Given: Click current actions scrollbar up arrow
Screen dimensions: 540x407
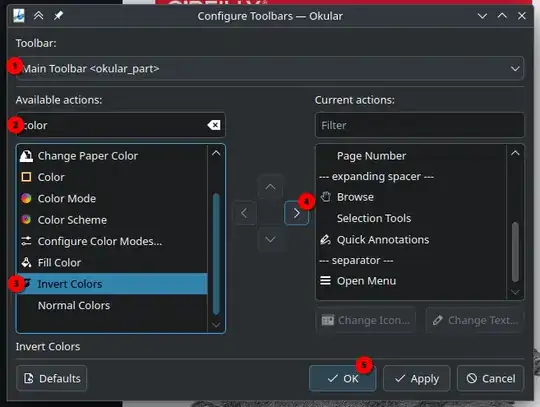Looking at the screenshot, I should (515, 153).
